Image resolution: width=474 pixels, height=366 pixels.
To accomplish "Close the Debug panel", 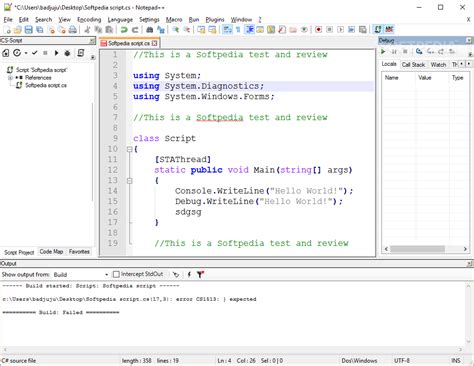I will click(x=469, y=41).
